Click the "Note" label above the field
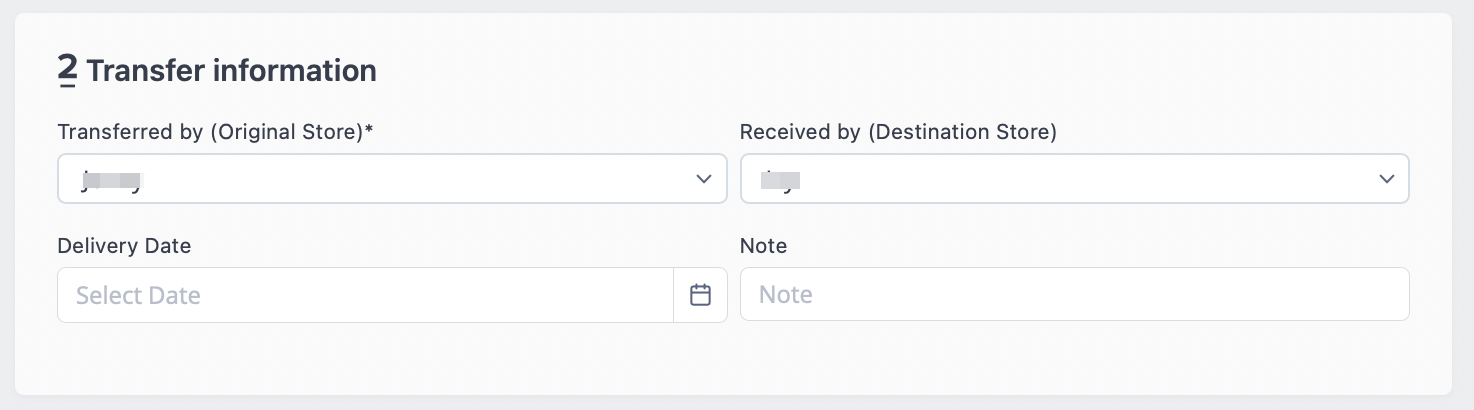The height and width of the screenshot is (410, 1474). [763, 246]
